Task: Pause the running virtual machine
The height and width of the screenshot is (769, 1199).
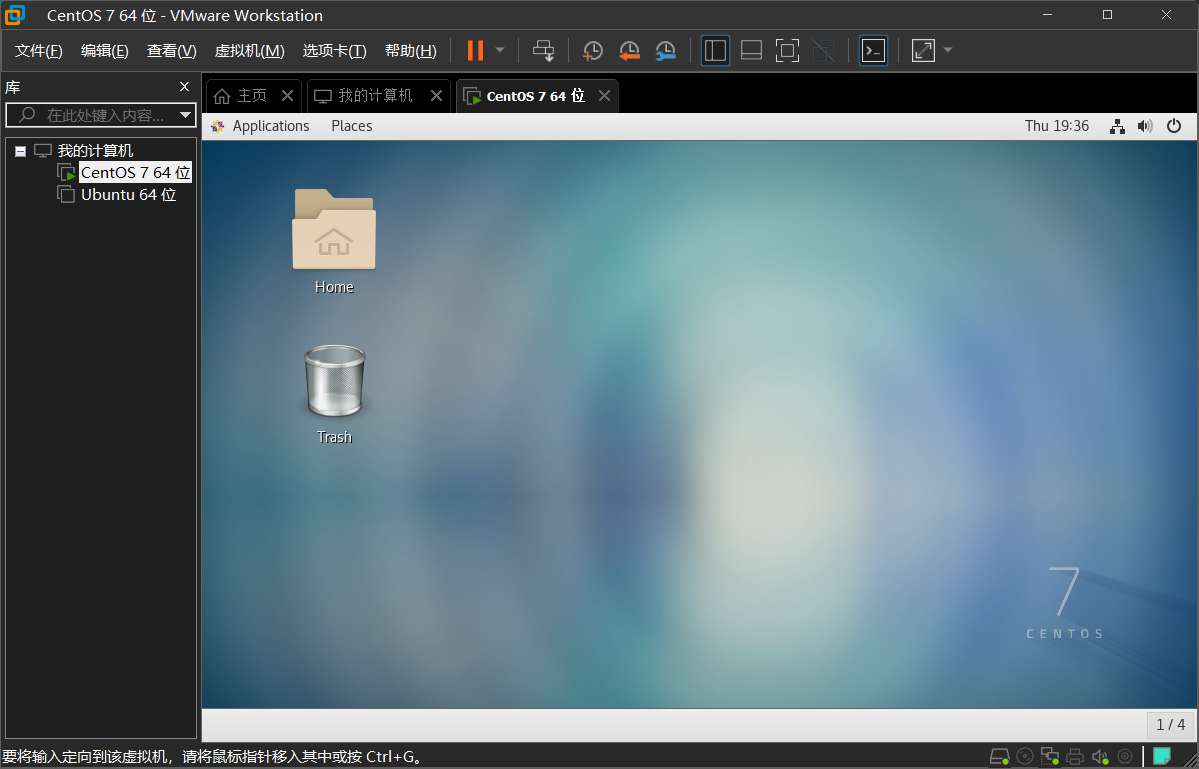Action: [x=475, y=50]
